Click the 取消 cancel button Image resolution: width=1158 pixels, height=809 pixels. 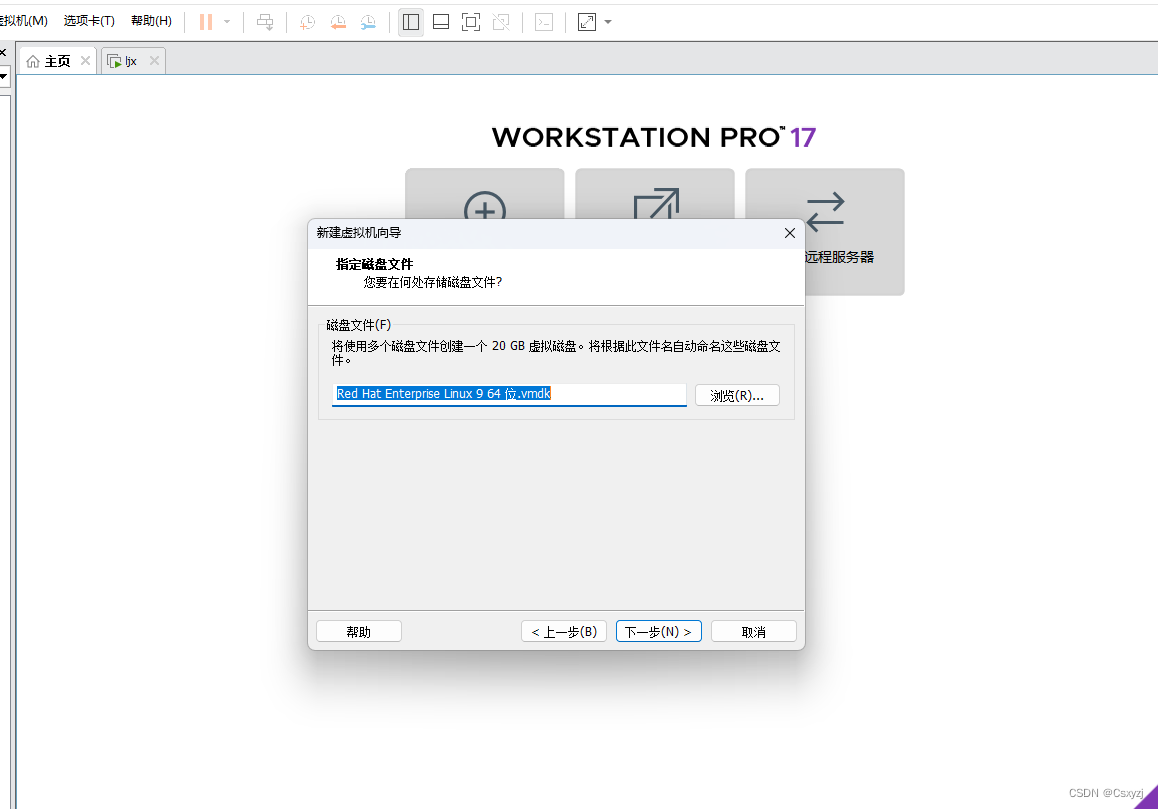pos(754,632)
